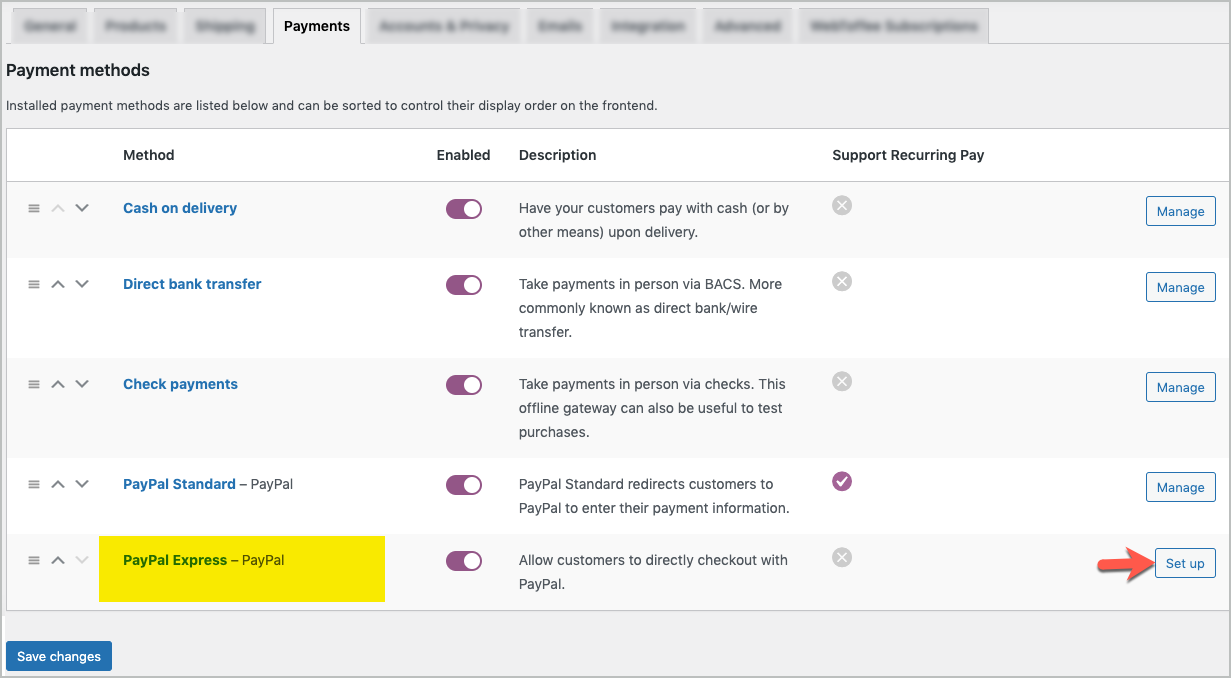Open the blurred Advanced tab
Viewport: 1231px width, 678px height.
tap(747, 26)
